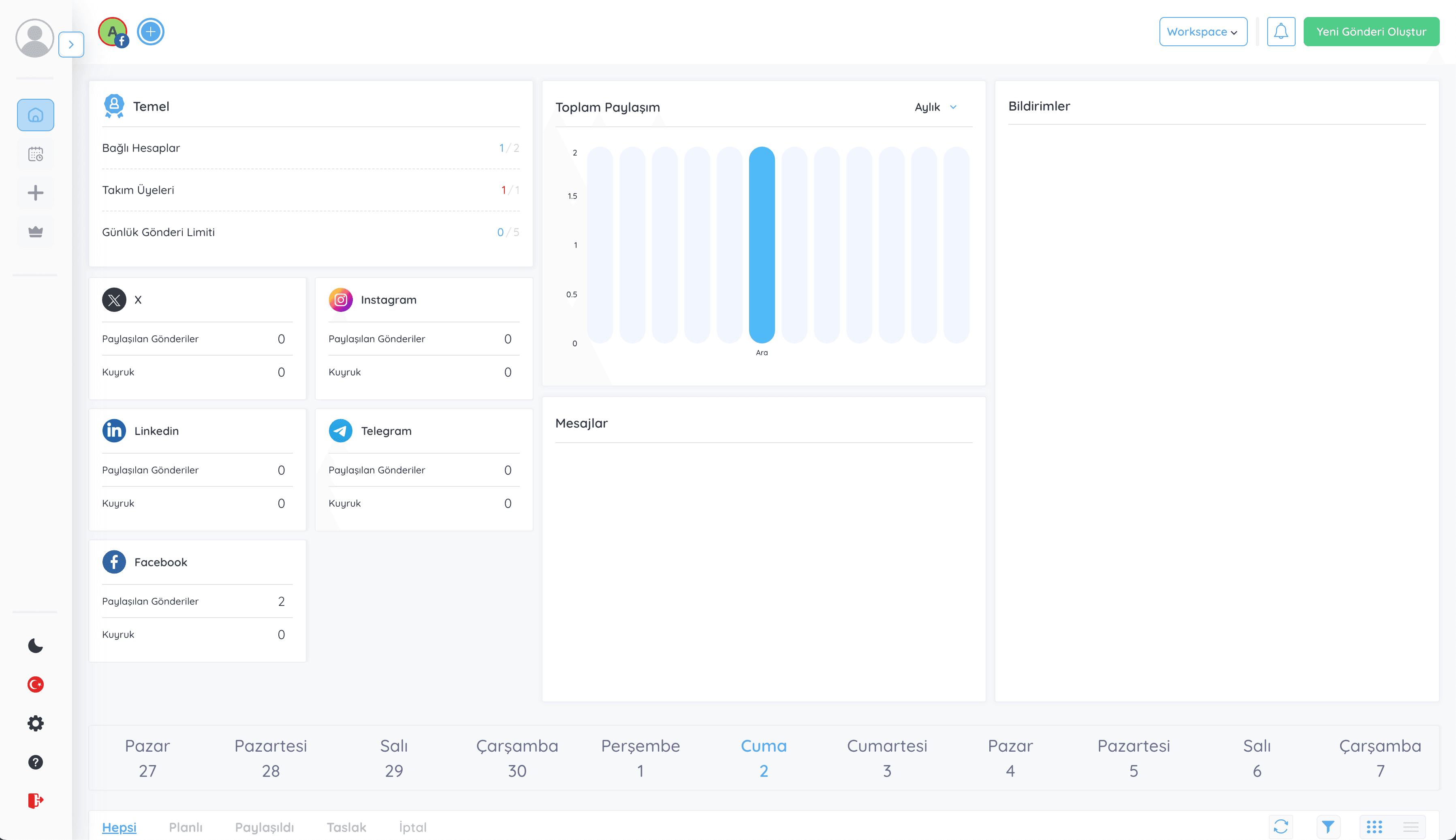
Task: Open the settings gear icon
Action: click(35, 723)
